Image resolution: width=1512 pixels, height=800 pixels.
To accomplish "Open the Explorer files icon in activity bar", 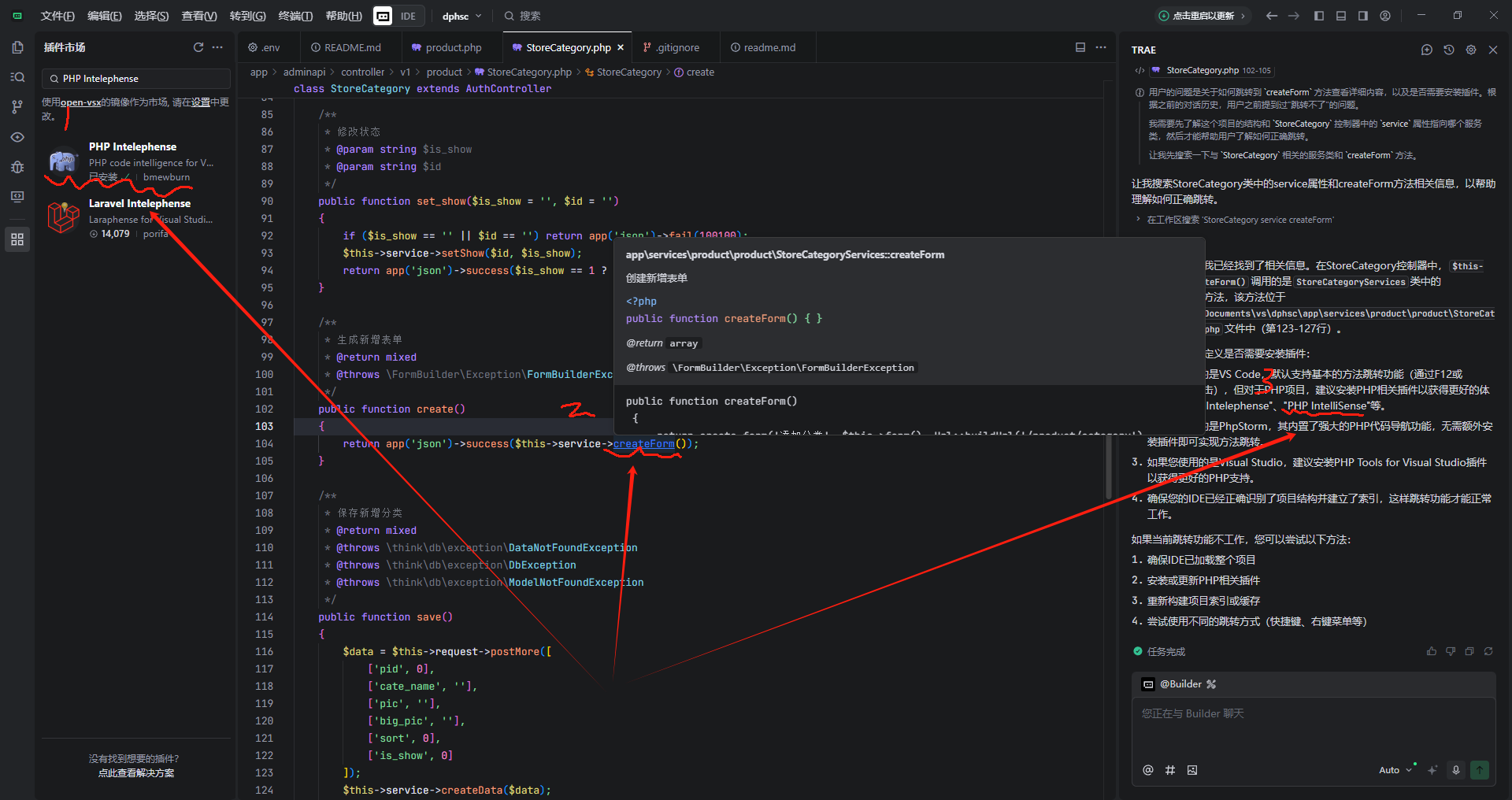I will (17, 47).
